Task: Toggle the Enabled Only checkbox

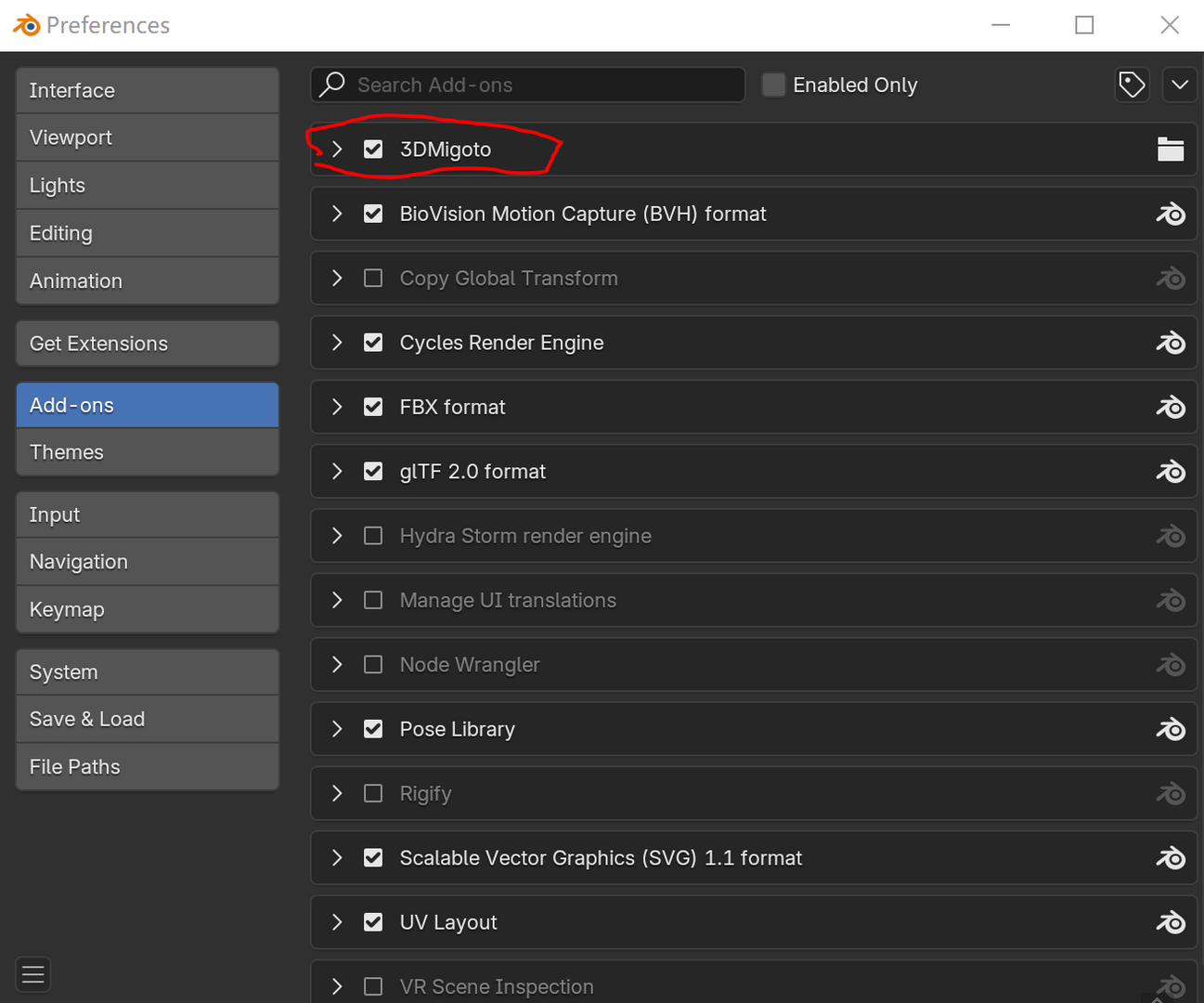Action: click(773, 85)
